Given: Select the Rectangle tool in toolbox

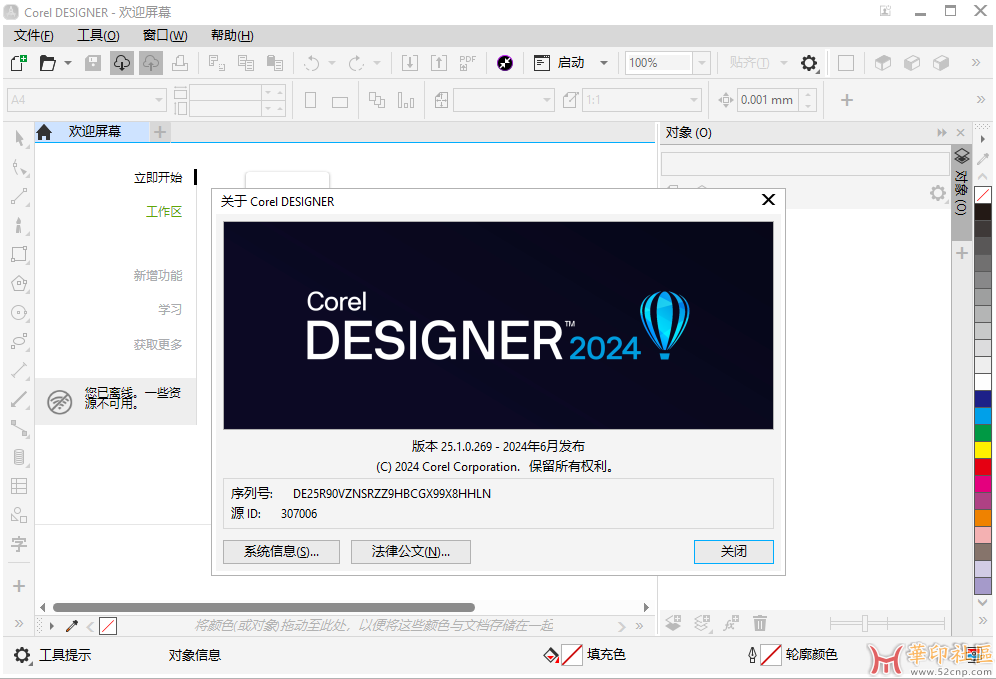Looking at the screenshot, I should coord(19,254).
